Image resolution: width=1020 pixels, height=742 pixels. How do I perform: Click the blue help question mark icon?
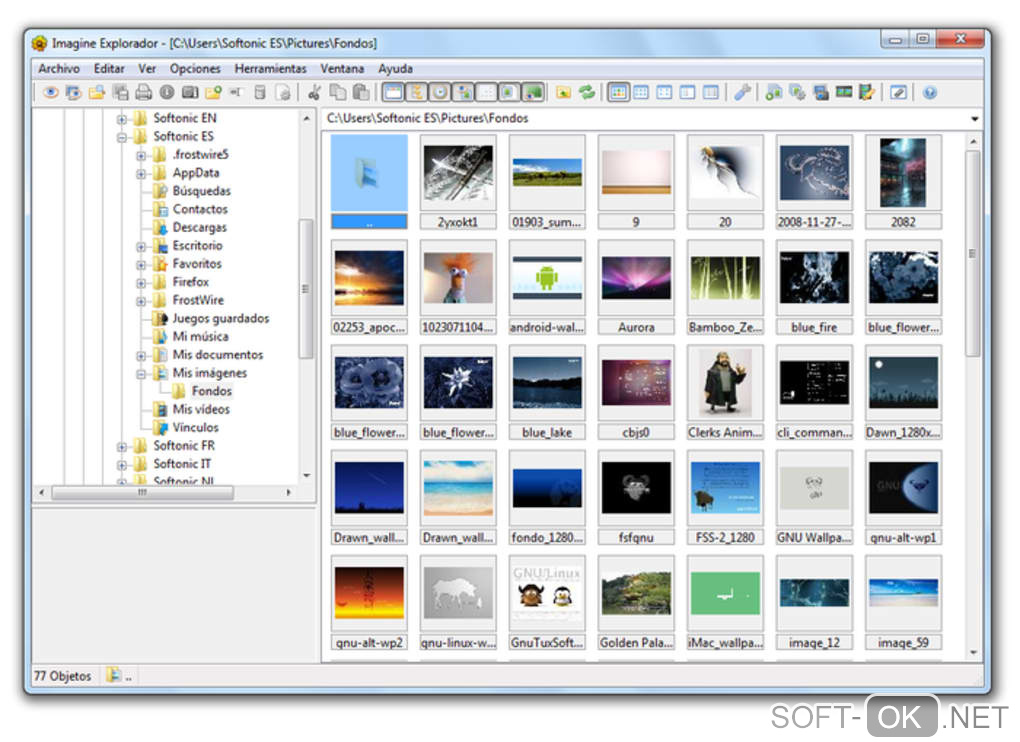coord(930,93)
